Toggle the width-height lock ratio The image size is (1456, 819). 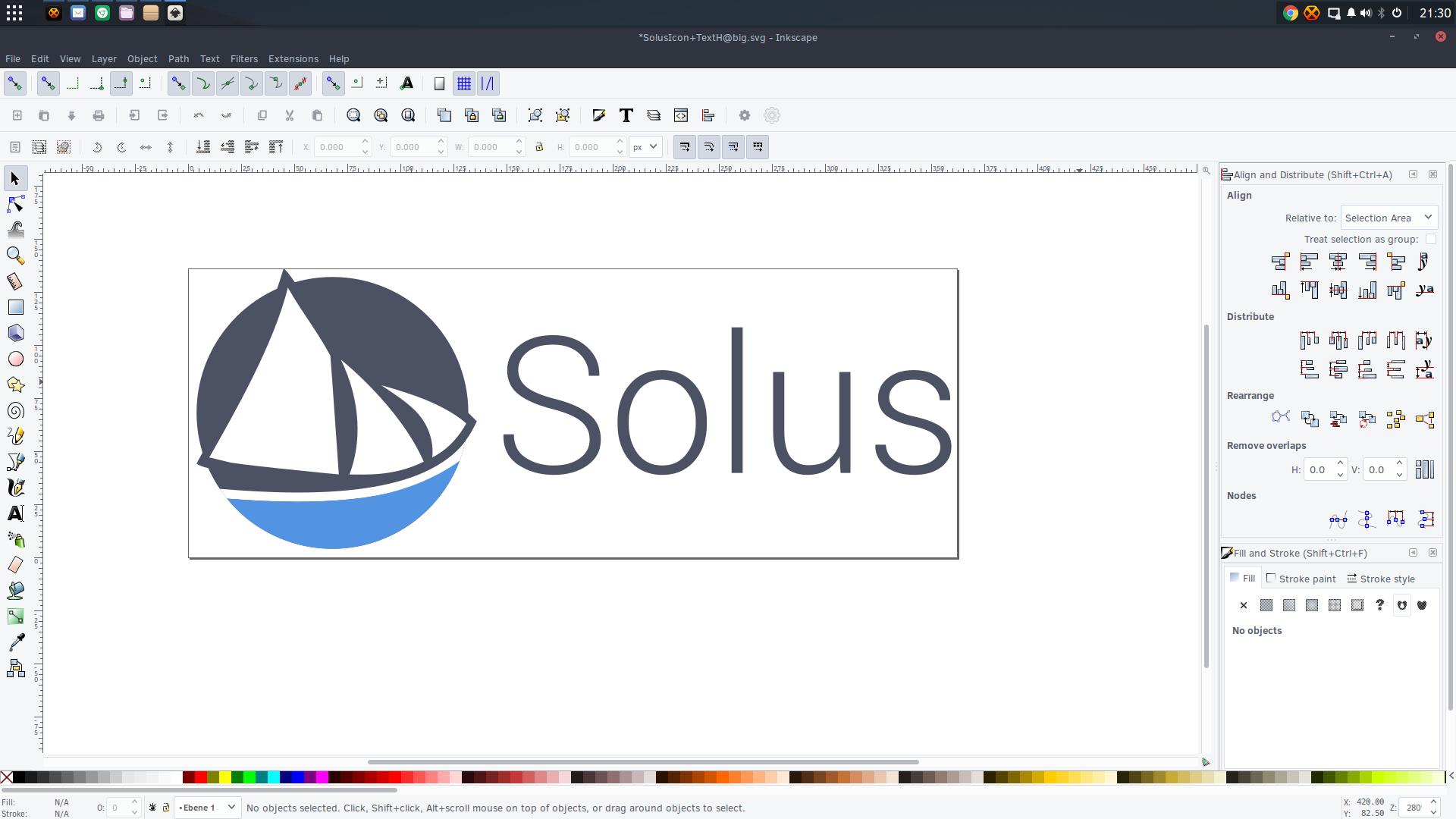(539, 147)
